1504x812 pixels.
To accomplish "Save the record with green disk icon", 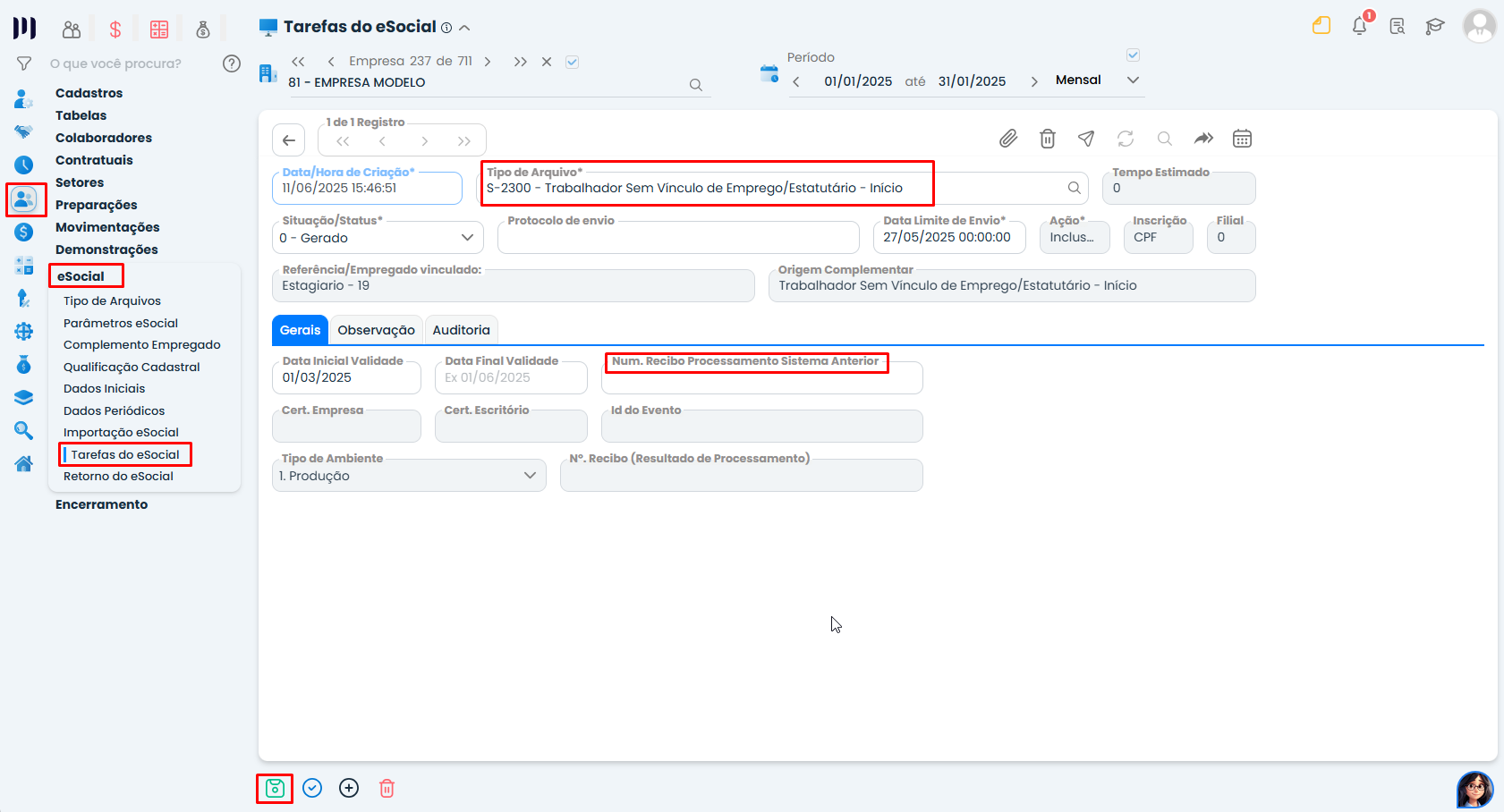I will [x=275, y=788].
